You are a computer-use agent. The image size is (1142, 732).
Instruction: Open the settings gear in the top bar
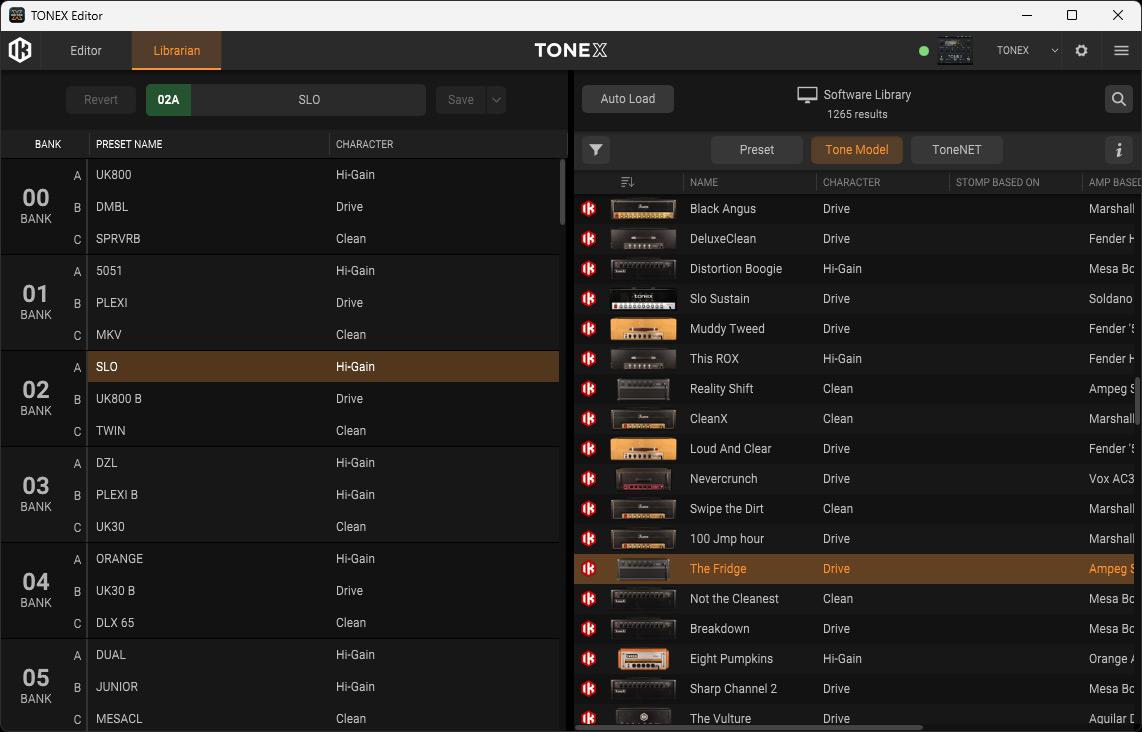tap(1081, 50)
